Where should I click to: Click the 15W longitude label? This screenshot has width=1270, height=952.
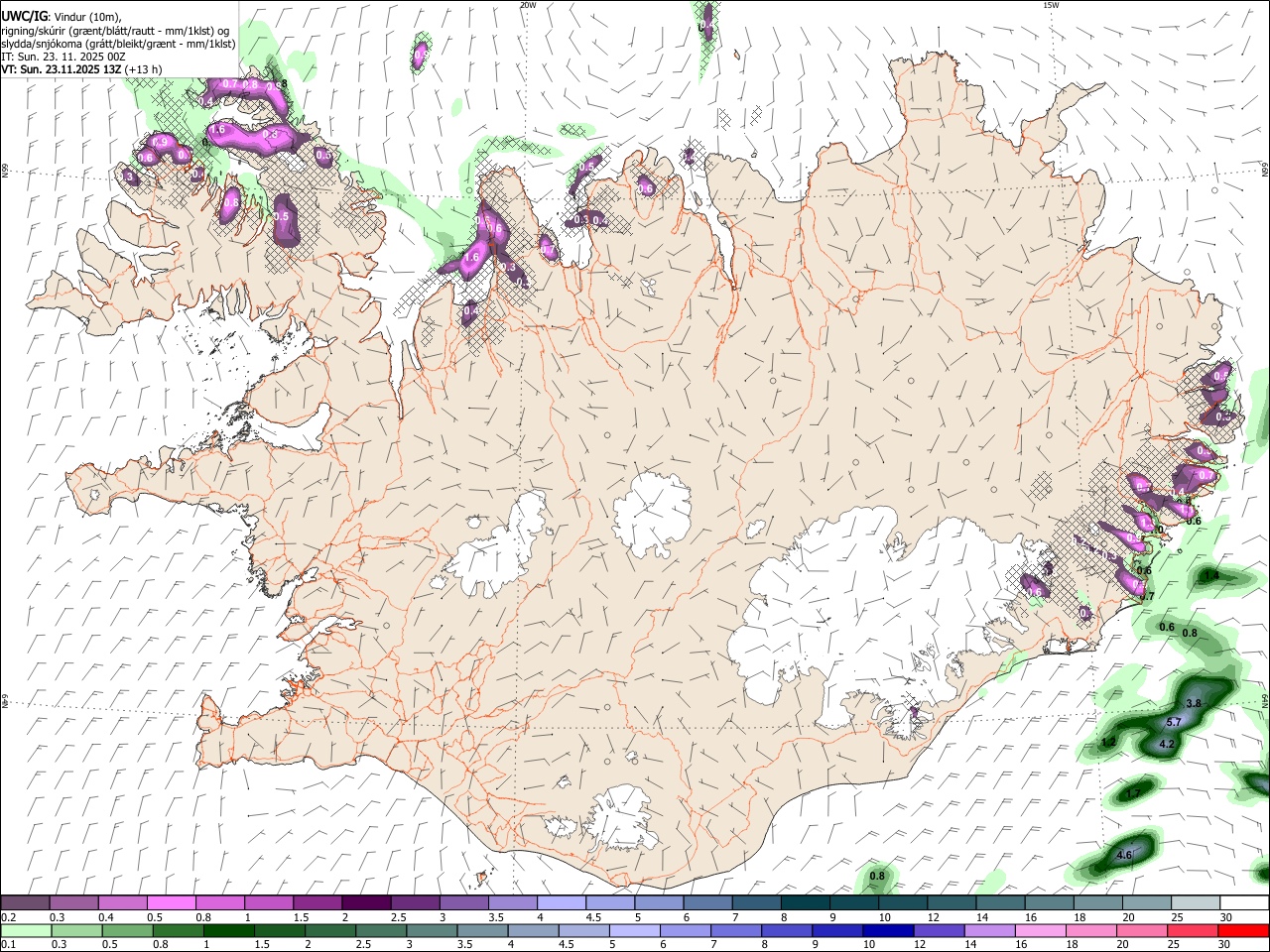pos(1051,5)
